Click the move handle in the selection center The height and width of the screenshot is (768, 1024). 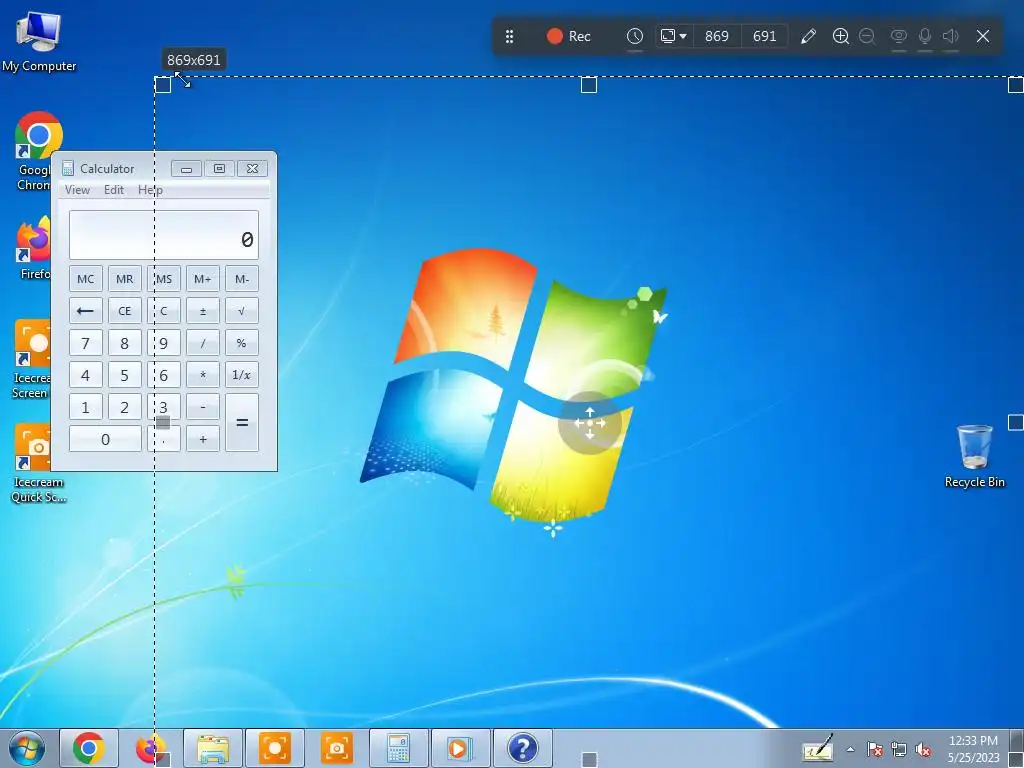click(590, 423)
